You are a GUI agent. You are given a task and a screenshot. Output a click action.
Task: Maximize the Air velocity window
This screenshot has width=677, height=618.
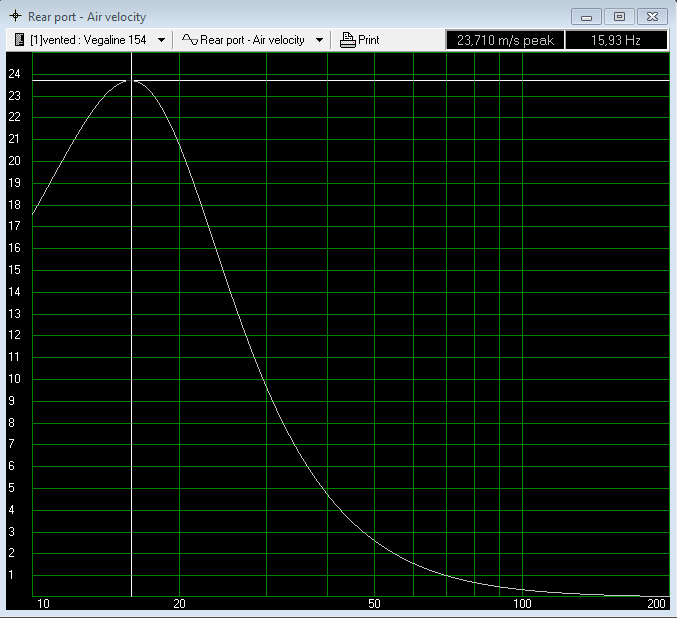click(x=619, y=17)
